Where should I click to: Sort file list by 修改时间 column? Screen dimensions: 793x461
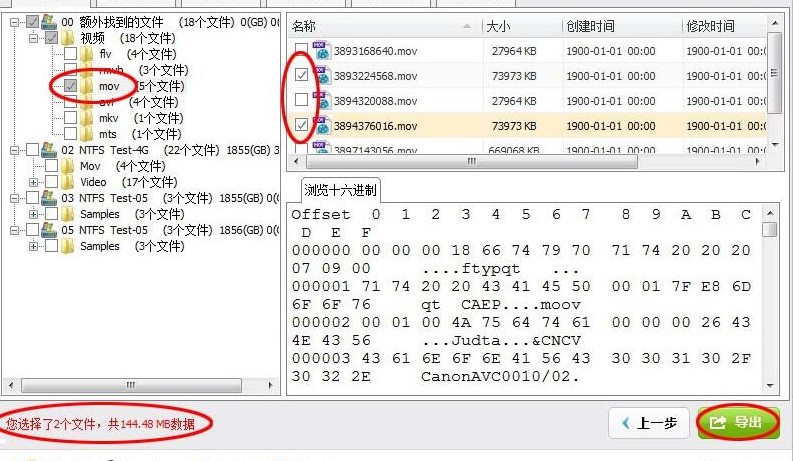tap(724, 26)
